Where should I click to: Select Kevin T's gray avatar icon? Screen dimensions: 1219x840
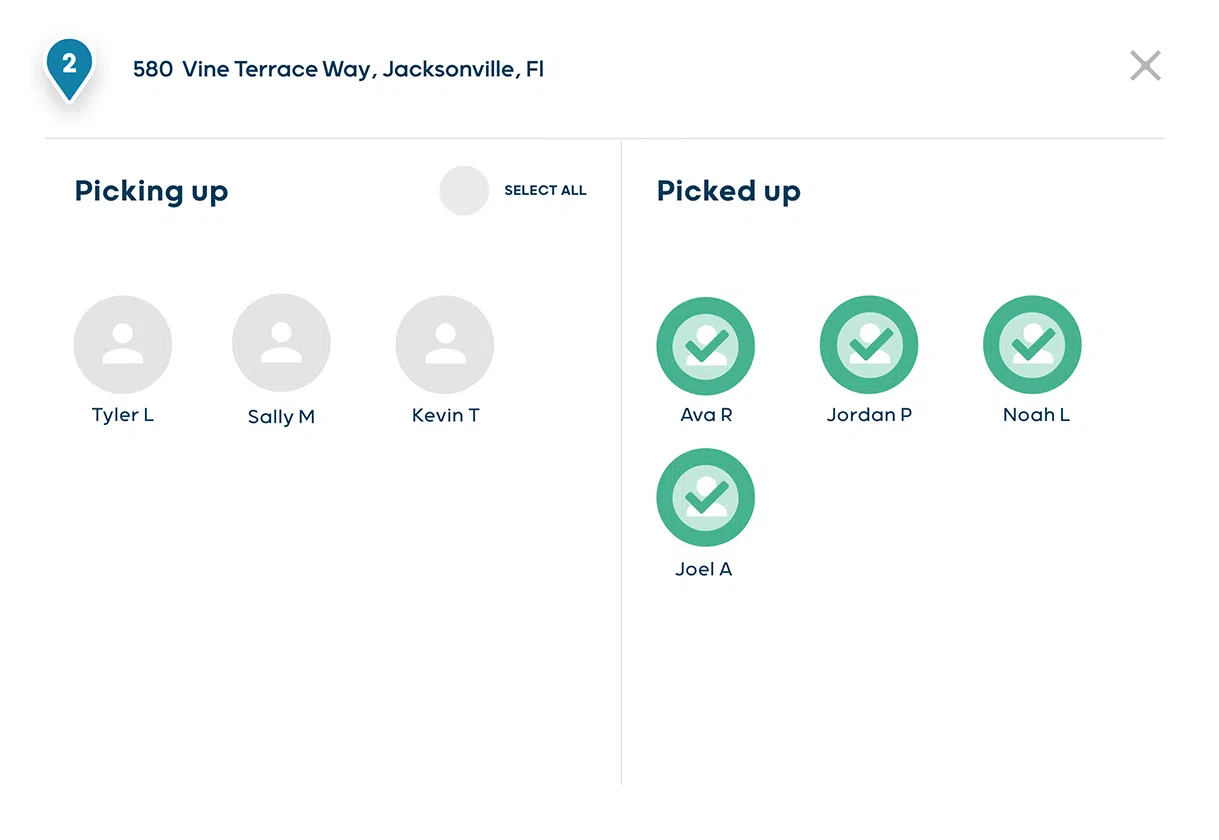point(445,345)
